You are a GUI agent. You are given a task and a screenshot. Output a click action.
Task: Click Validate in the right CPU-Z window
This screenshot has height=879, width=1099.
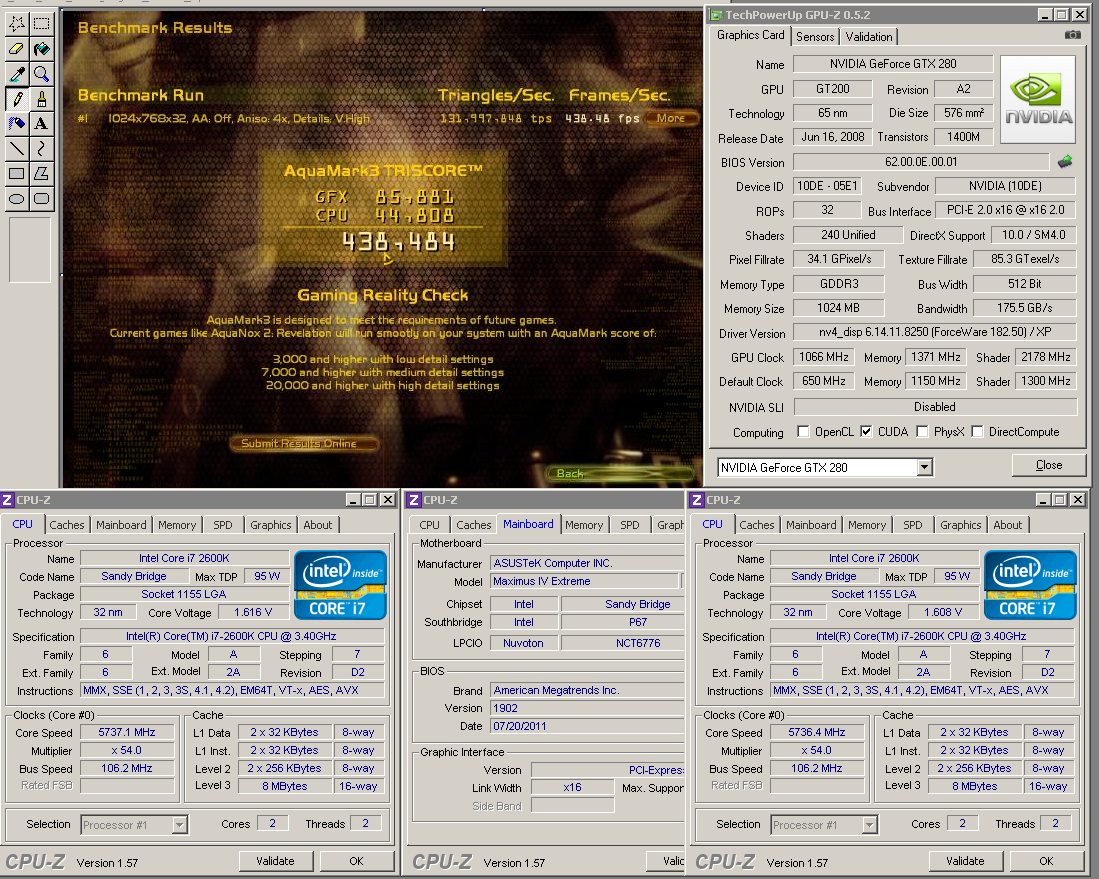(x=965, y=861)
